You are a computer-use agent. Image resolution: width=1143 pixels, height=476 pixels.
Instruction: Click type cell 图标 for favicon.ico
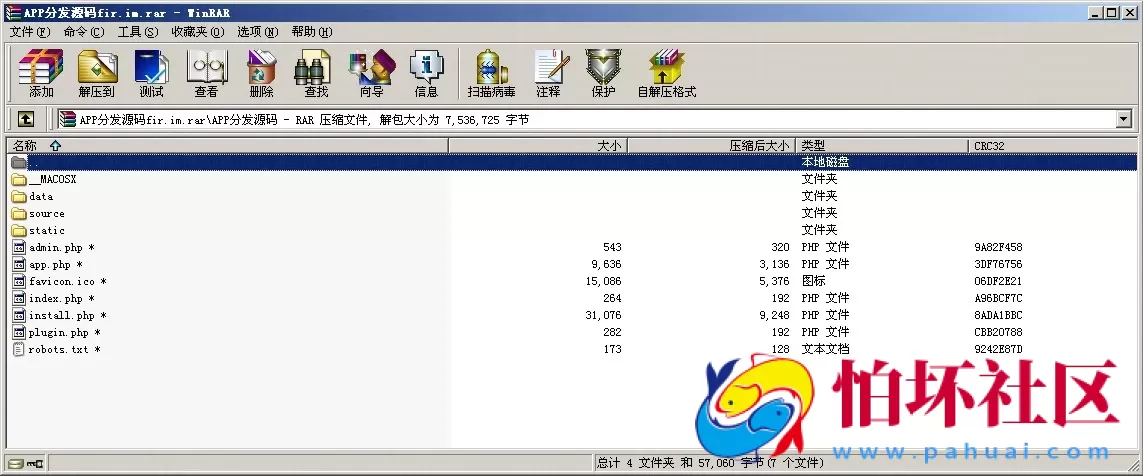[x=814, y=281]
